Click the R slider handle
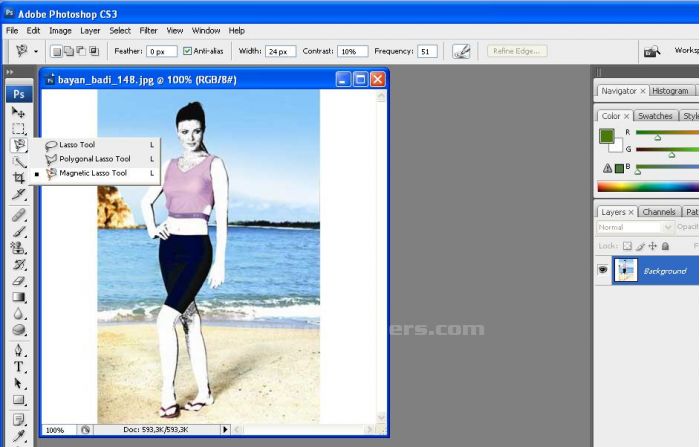The height and width of the screenshot is (447, 700). click(658, 138)
